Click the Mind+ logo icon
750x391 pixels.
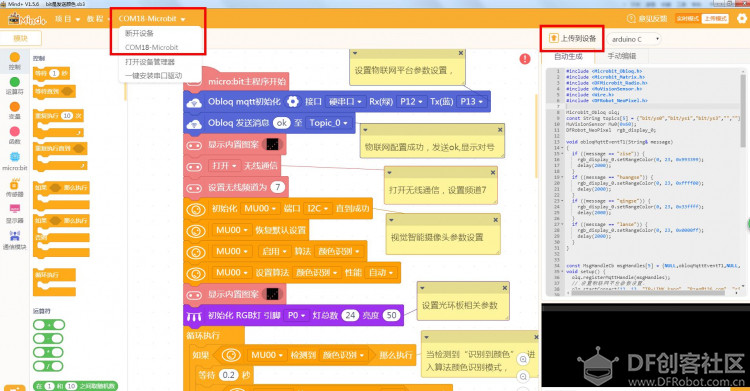27,19
